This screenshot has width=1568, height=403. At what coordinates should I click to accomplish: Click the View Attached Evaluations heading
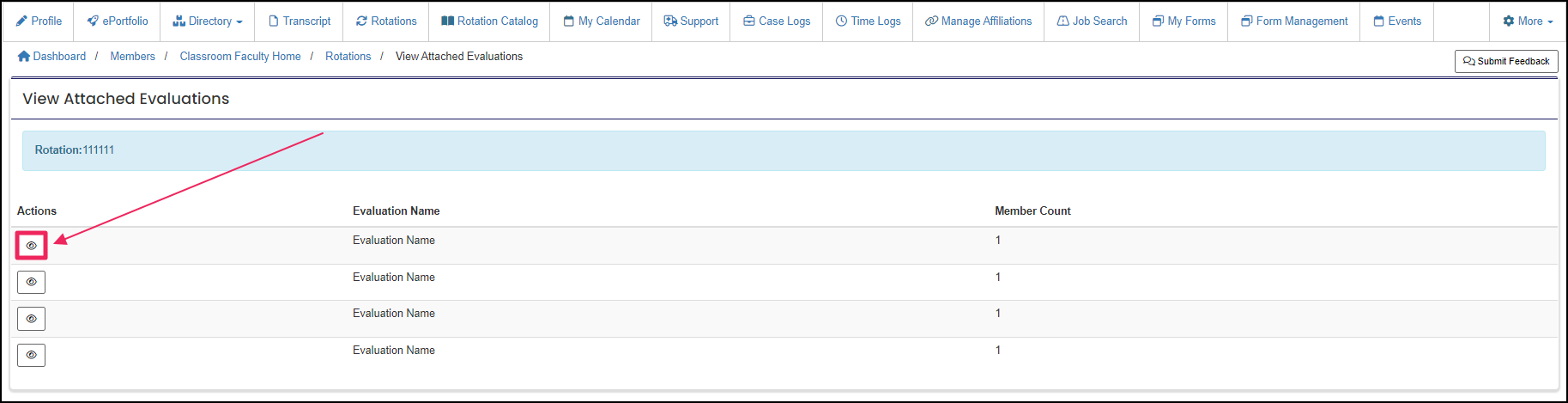125,99
